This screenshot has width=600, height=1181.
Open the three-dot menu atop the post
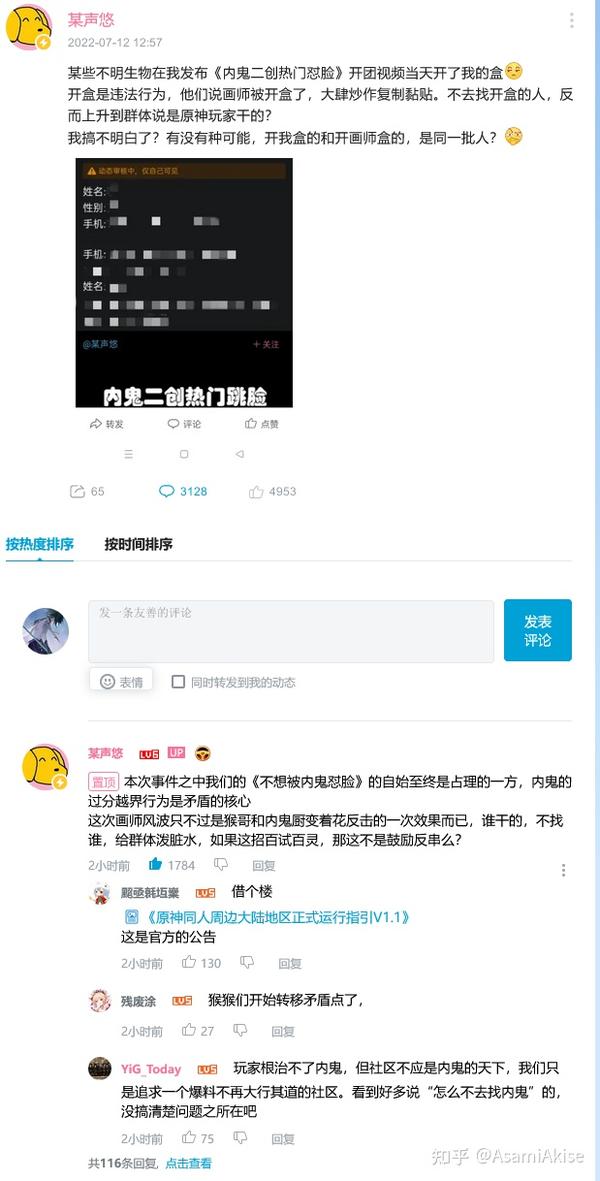pos(571,20)
